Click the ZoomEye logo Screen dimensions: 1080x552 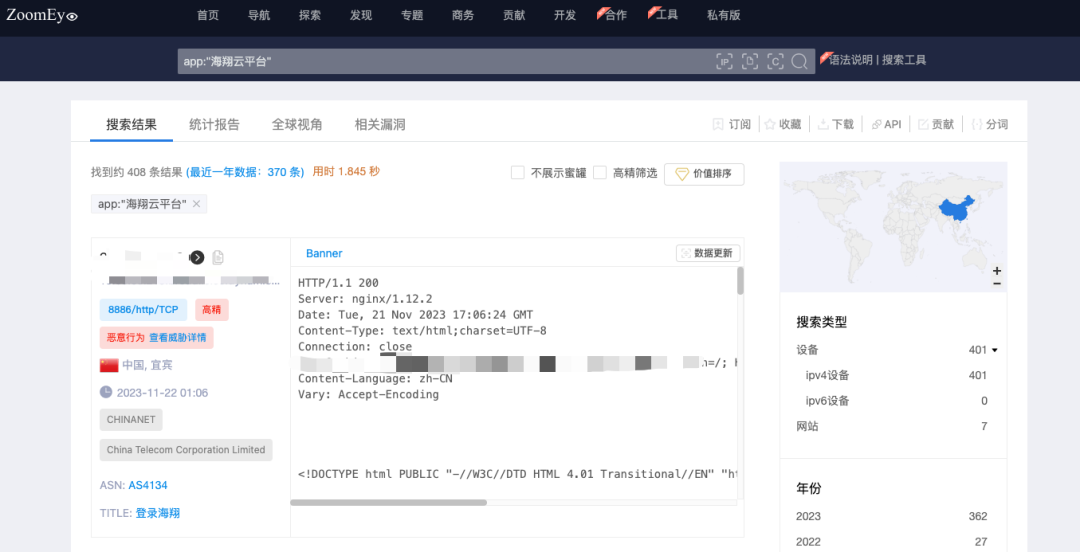42,15
